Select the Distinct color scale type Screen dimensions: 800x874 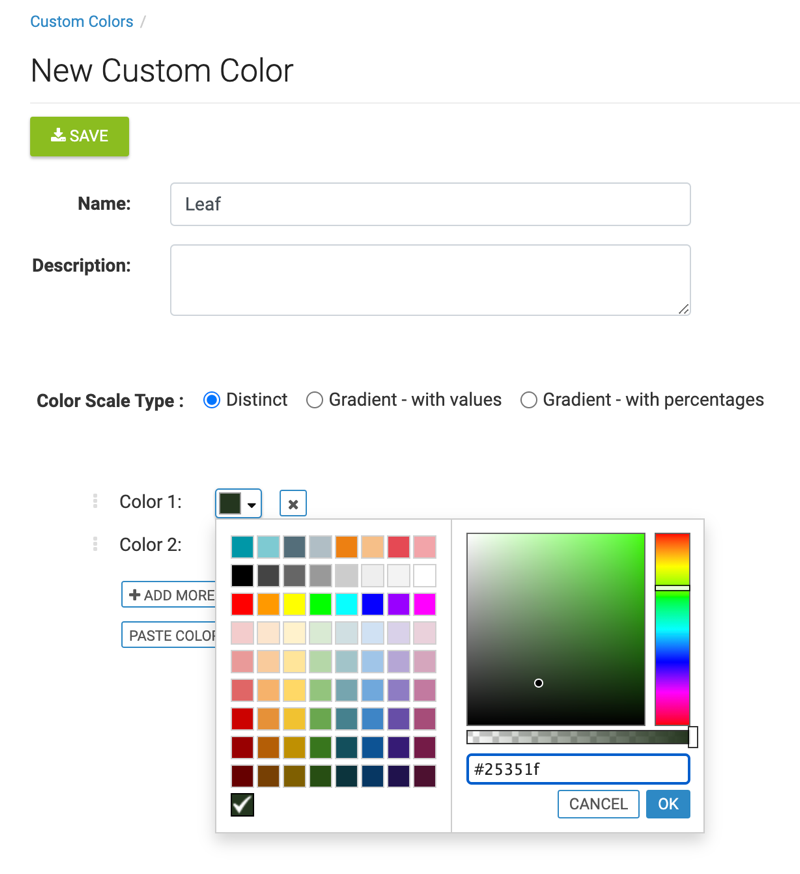(212, 400)
